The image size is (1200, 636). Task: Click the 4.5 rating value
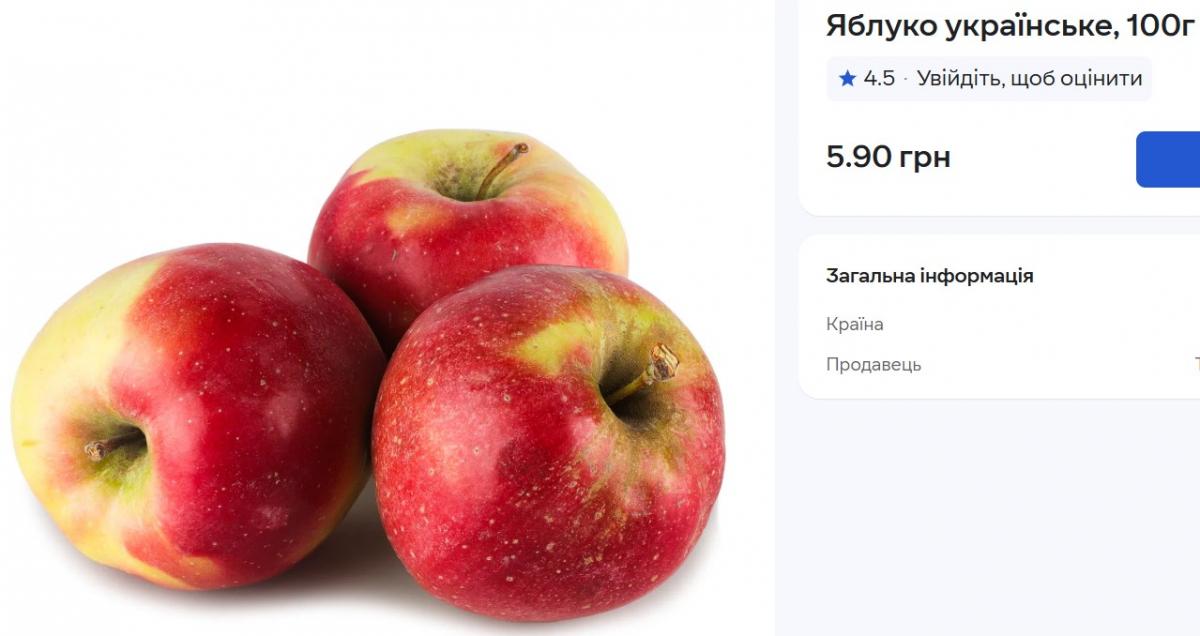[x=879, y=79]
